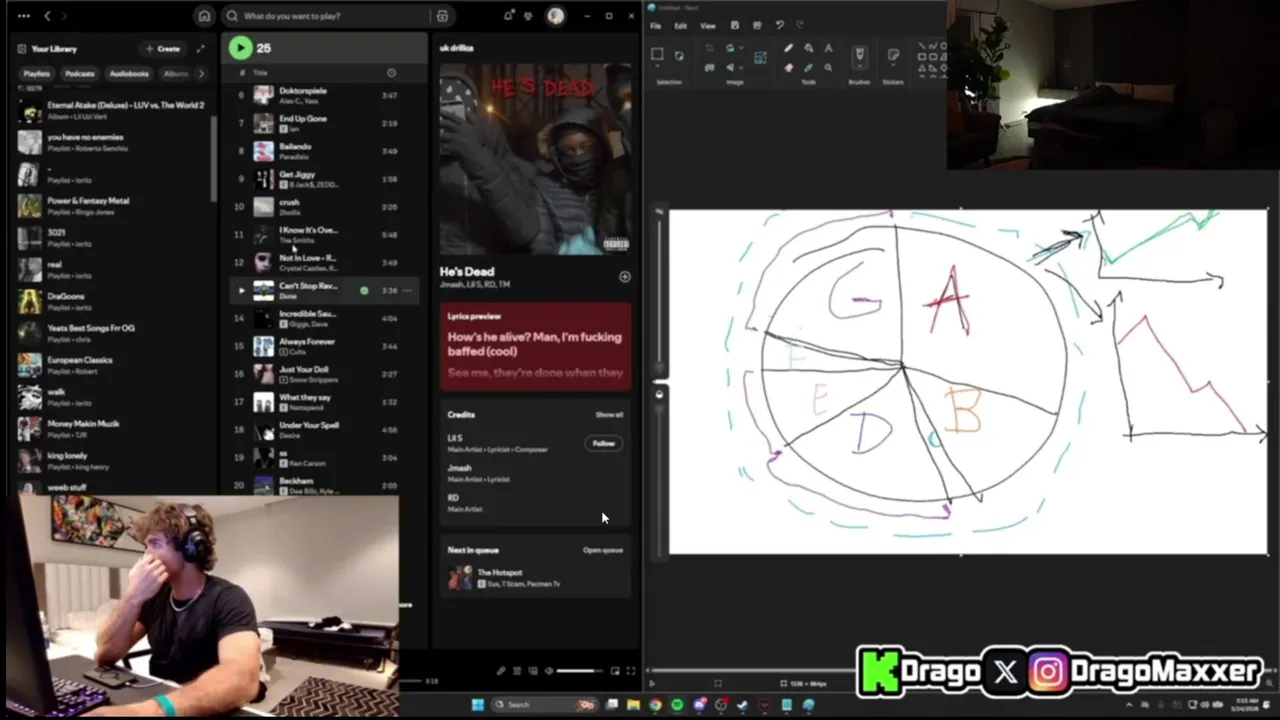
Task: Select the Color picker tool in Paint
Action: [x=808, y=67]
